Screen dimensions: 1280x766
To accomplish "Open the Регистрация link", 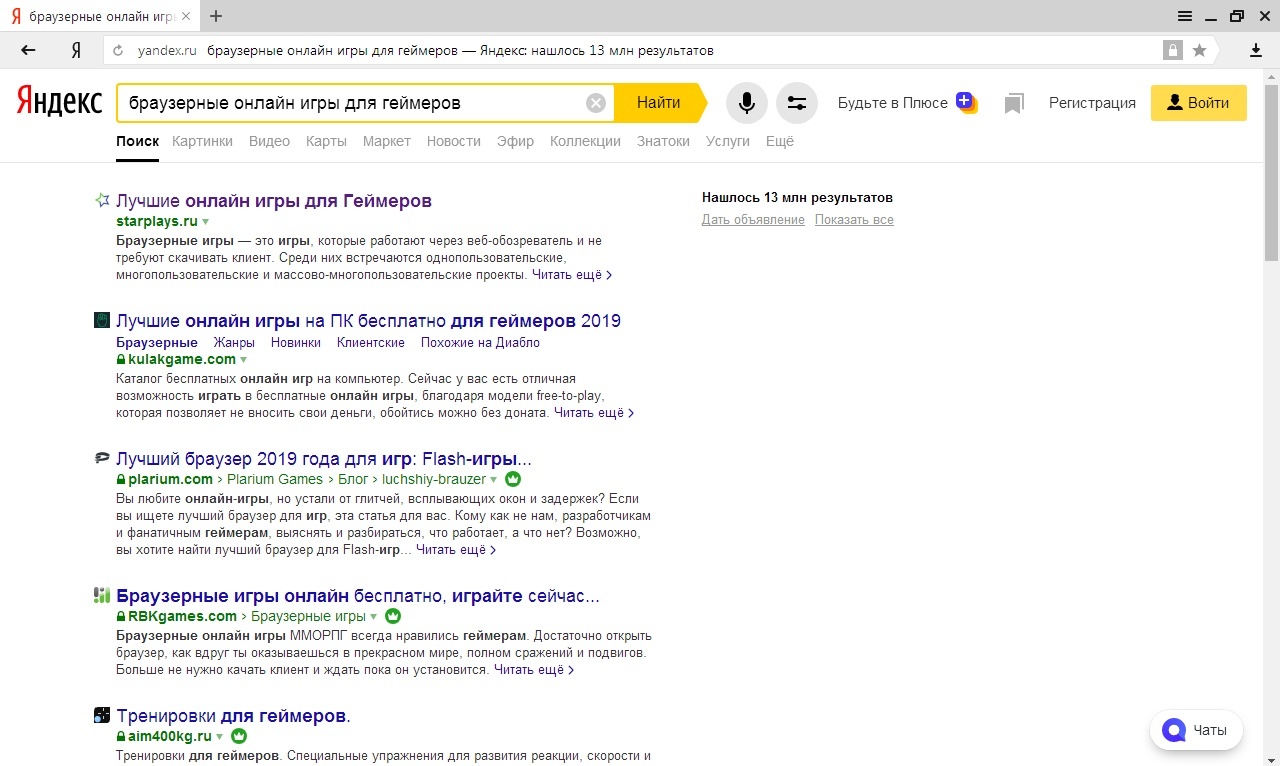I will pos(1092,103).
